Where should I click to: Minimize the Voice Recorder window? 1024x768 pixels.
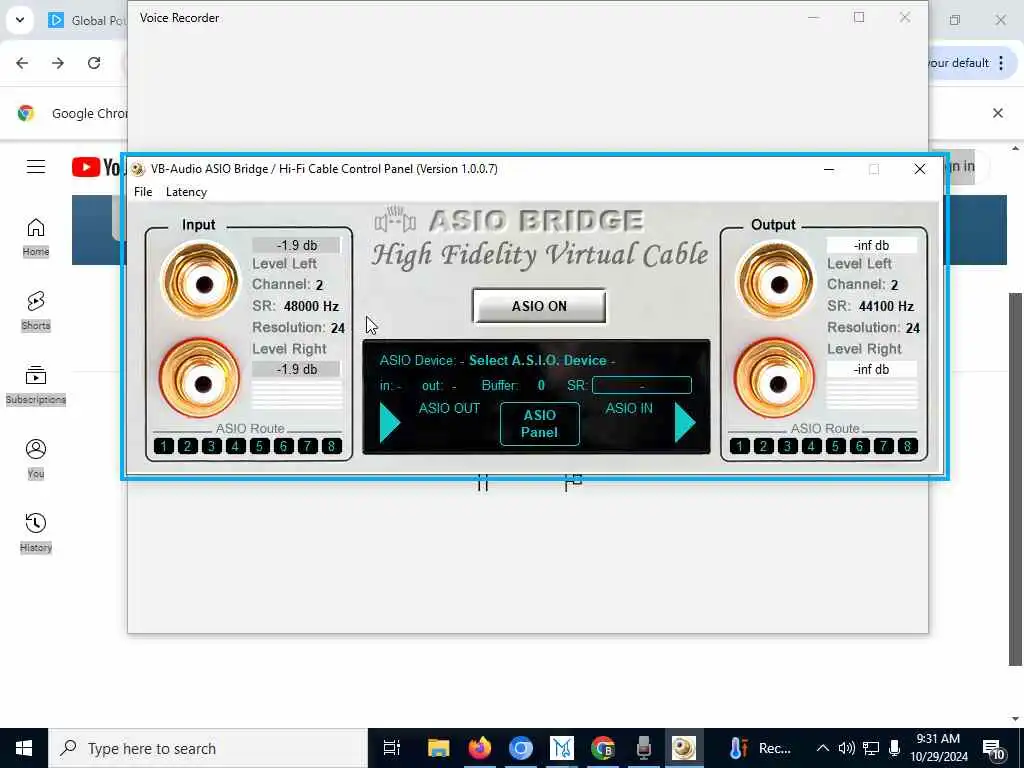pyautogui.click(x=814, y=18)
